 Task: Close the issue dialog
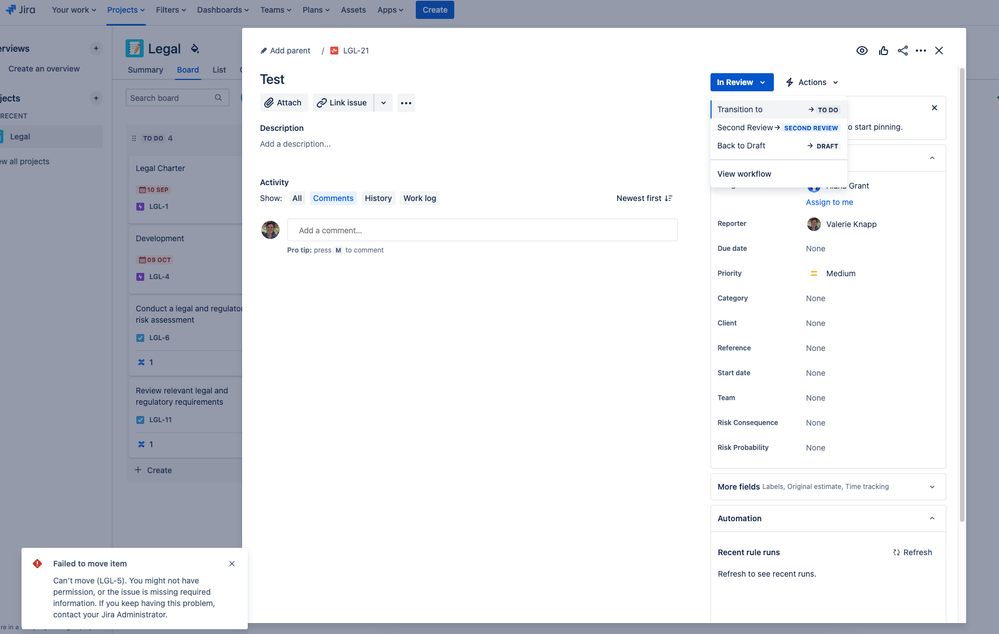click(x=939, y=50)
